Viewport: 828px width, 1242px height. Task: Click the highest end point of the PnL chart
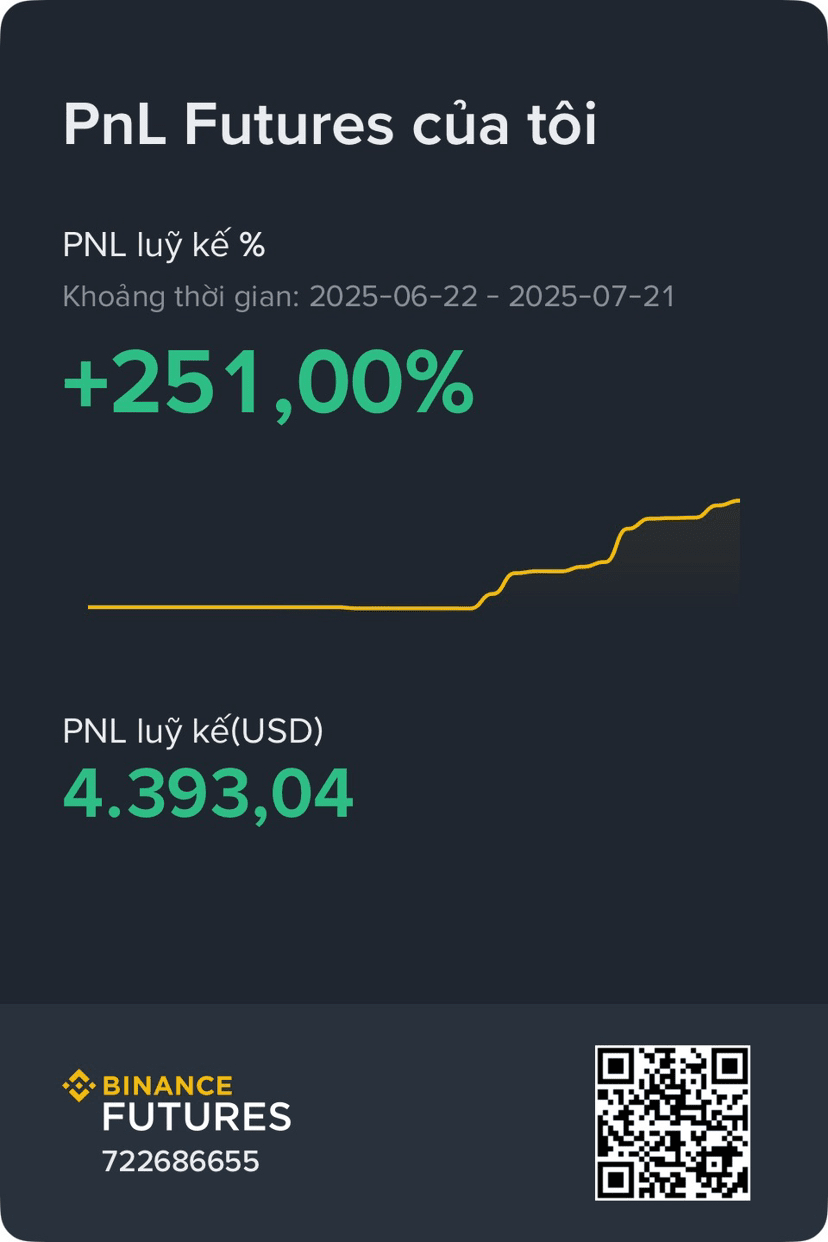738,499
